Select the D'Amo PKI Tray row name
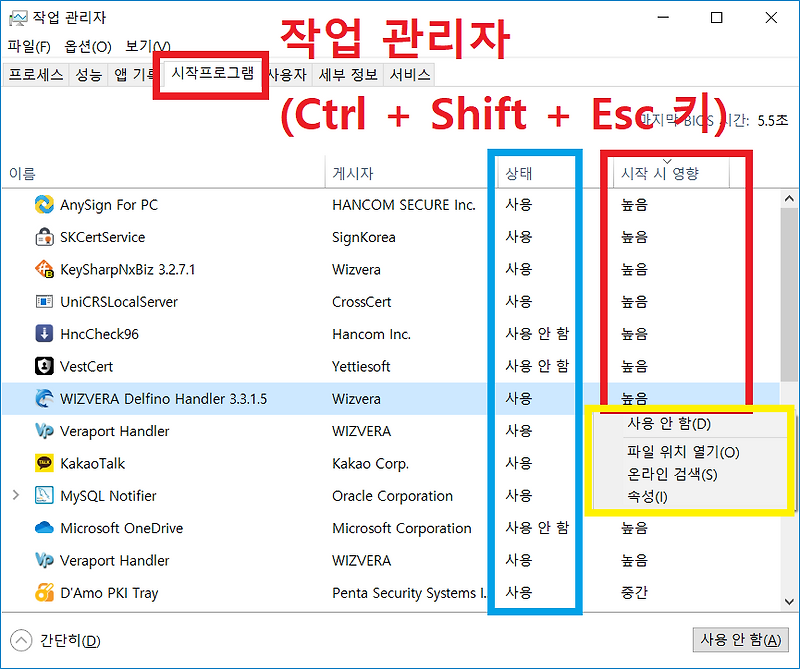 point(109,592)
